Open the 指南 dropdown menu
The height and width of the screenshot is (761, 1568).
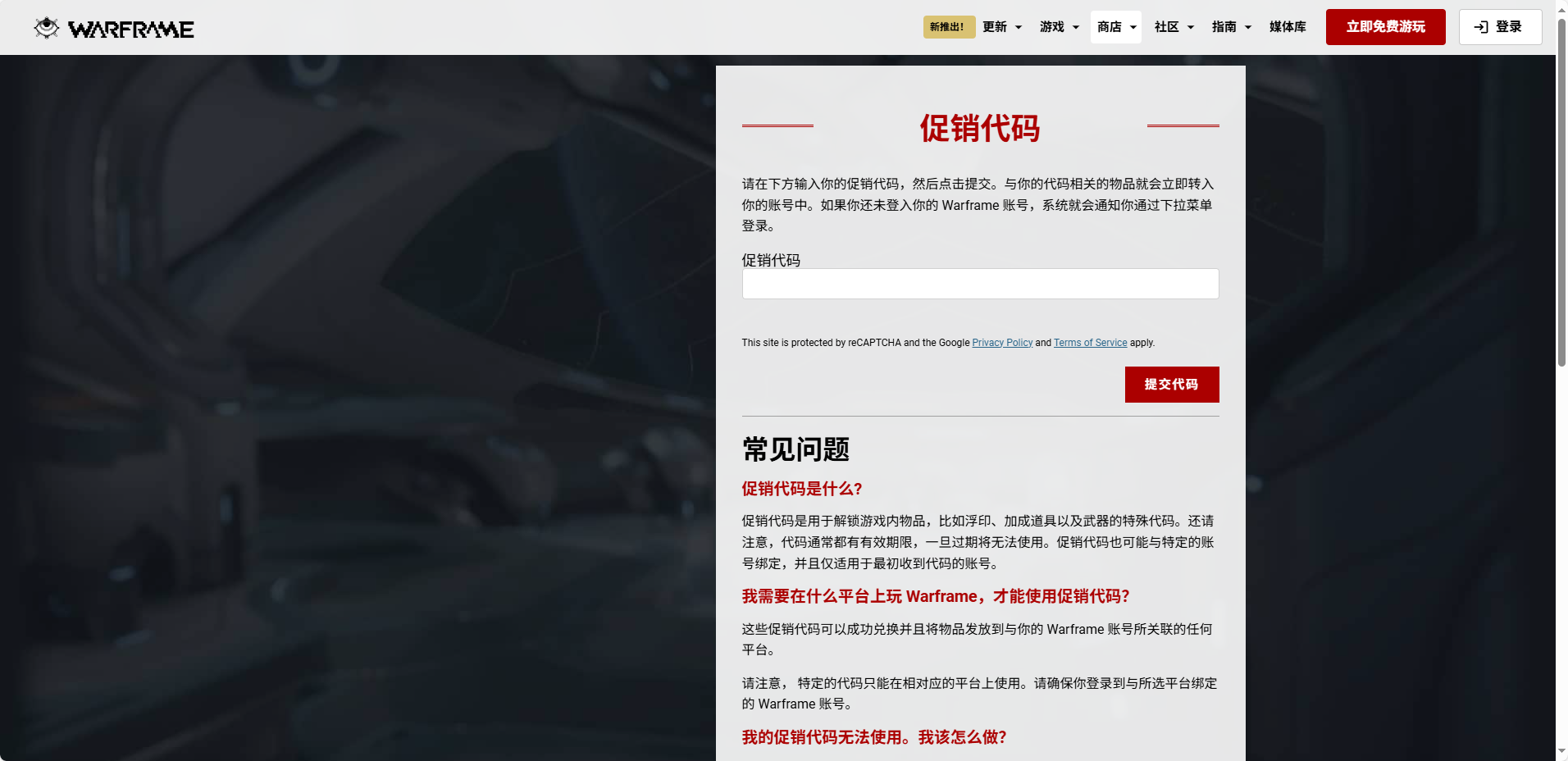pos(1231,27)
